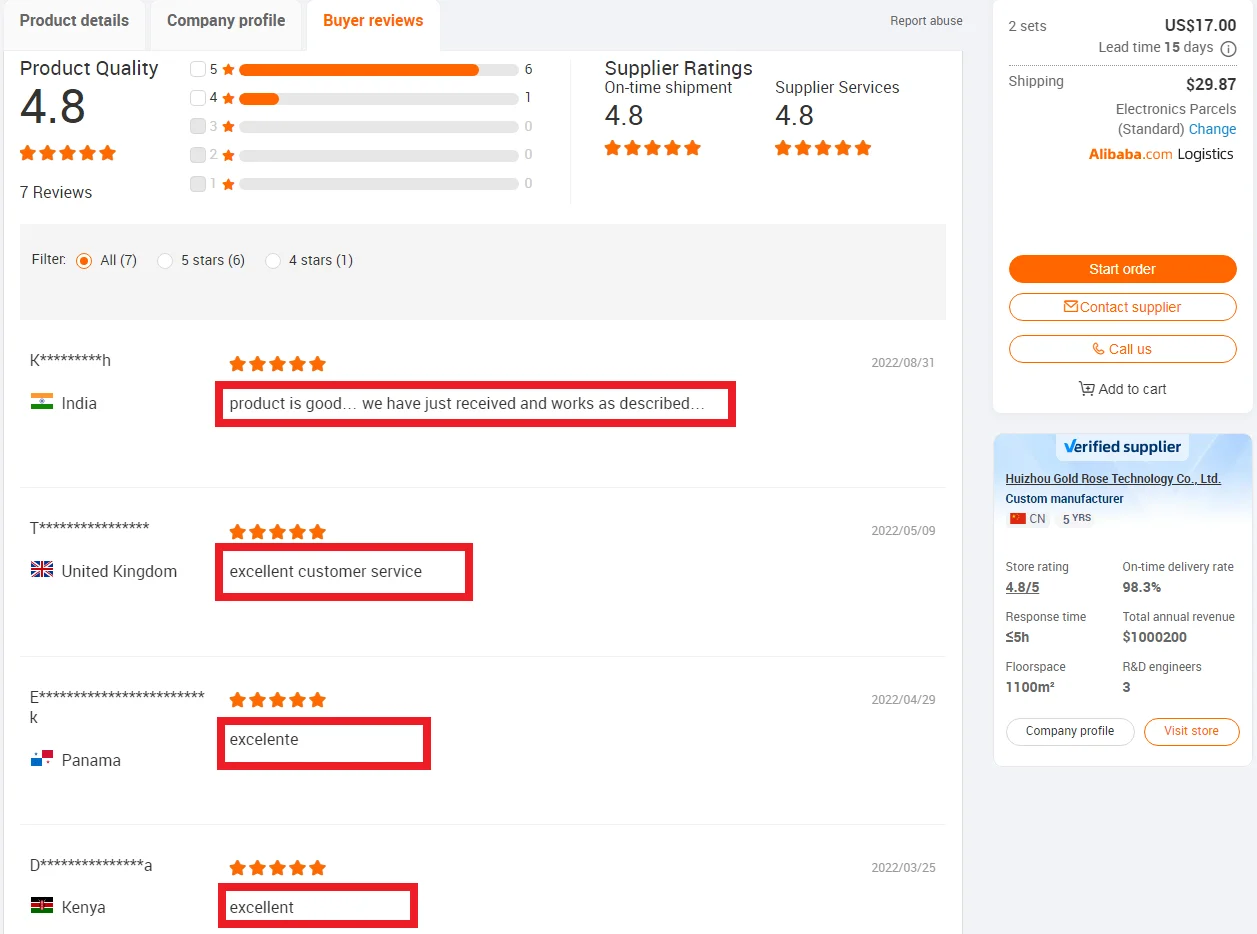Click the China flag icon in supplier card
Viewport: 1257px width, 934px height.
tap(1017, 519)
